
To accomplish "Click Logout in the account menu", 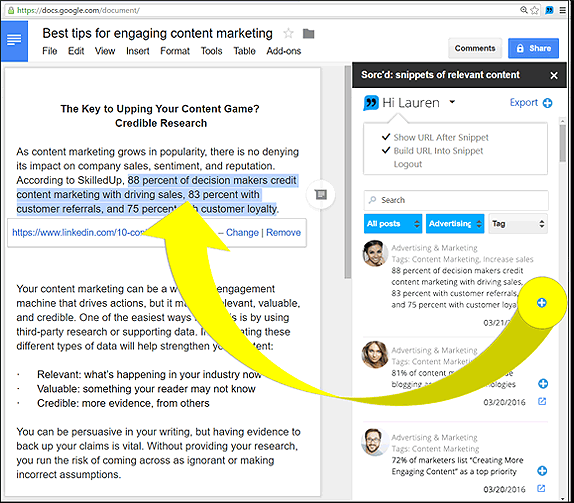I will pos(408,164).
